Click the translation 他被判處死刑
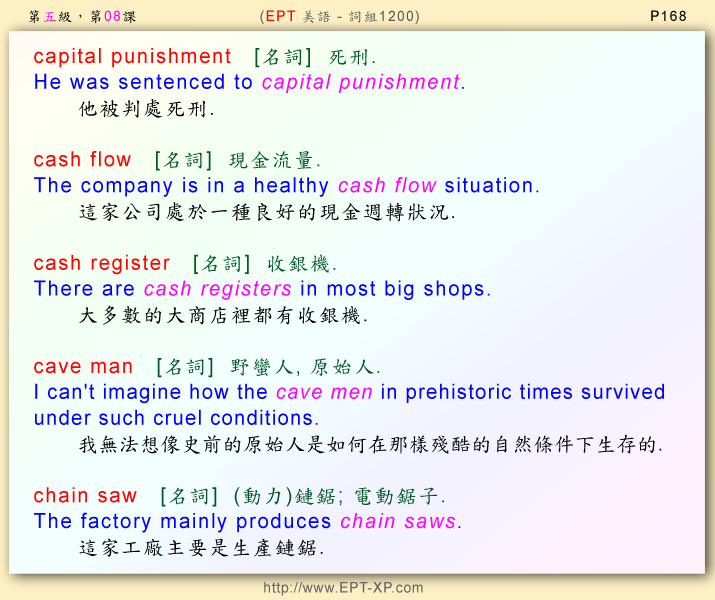This screenshot has height=600, width=715. point(146,109)
